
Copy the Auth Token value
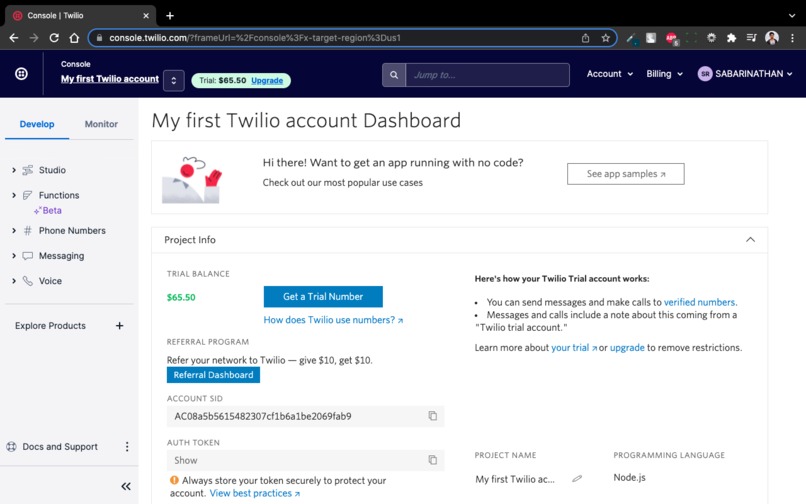(433, 460)
